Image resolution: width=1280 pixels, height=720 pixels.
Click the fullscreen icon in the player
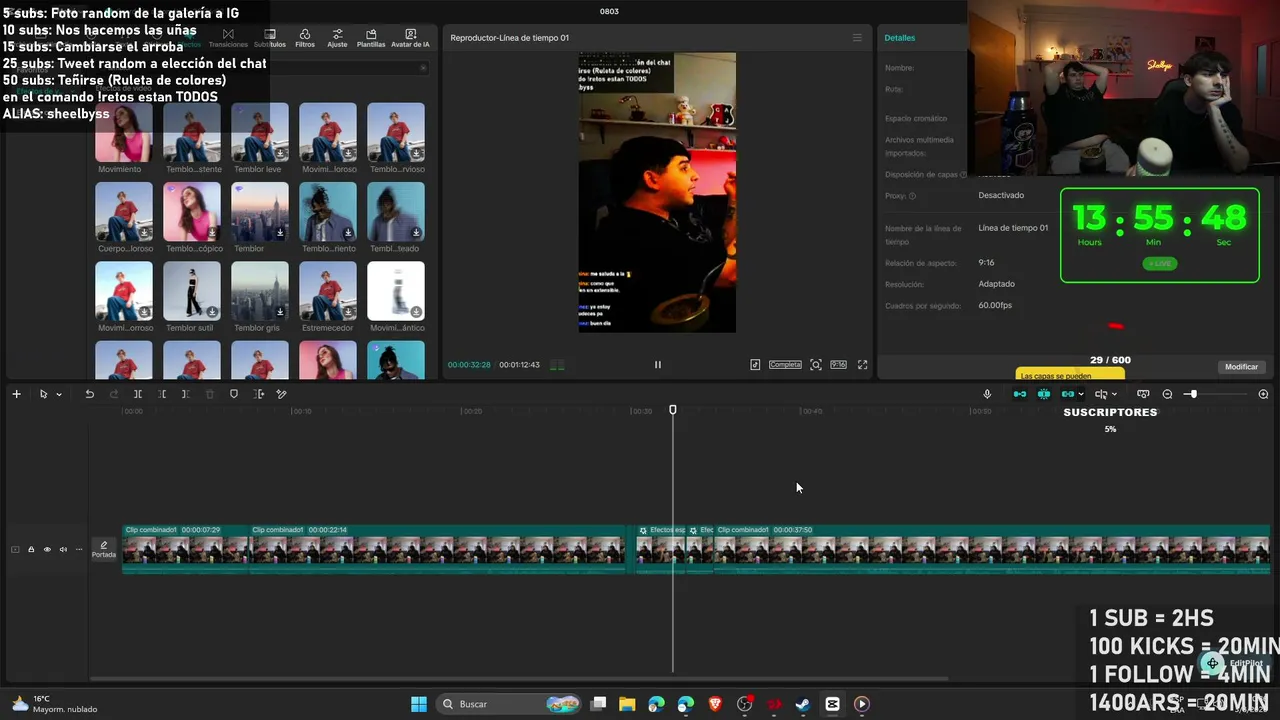point(862,365)
